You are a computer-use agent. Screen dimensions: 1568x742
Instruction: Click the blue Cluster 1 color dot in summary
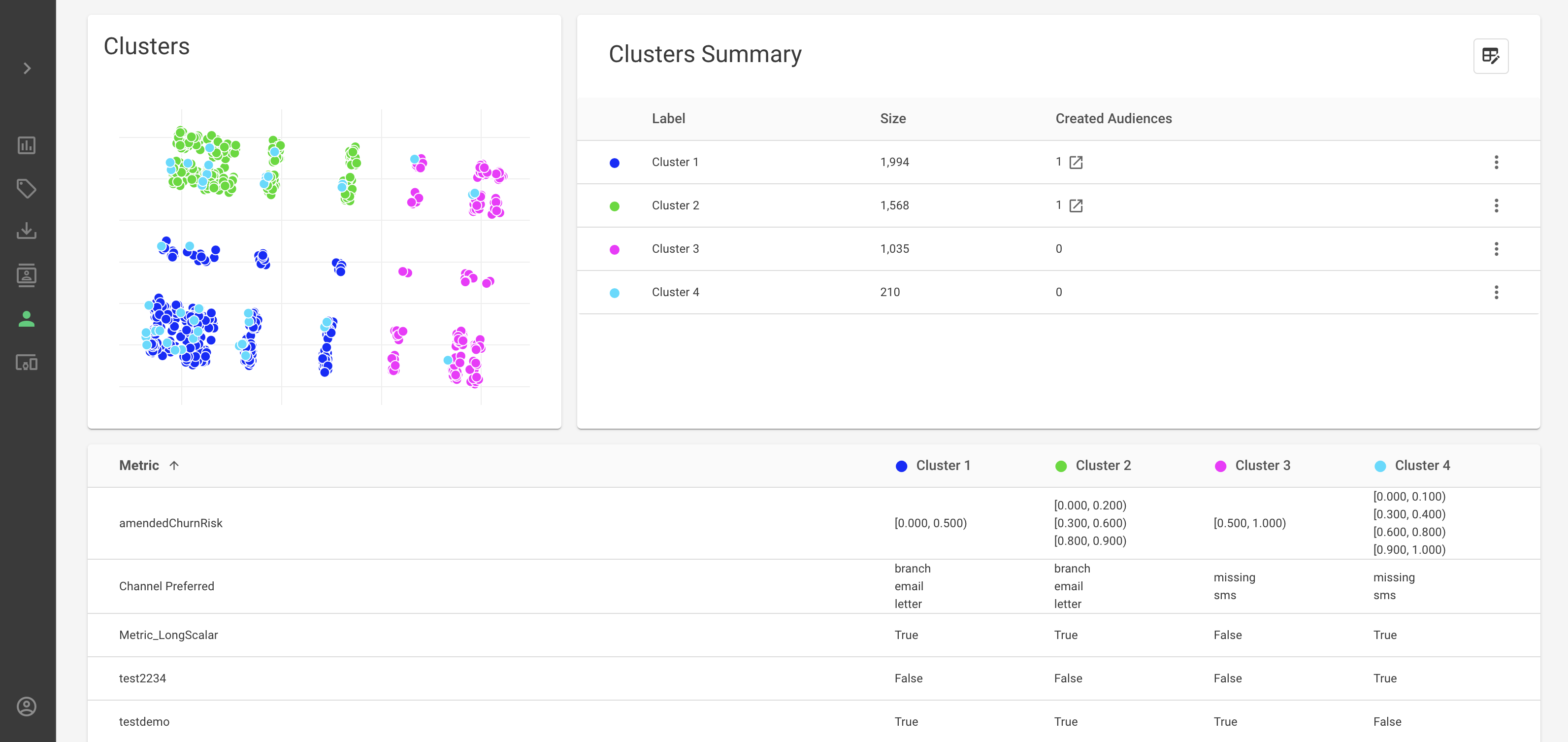[x=615, y=163]
